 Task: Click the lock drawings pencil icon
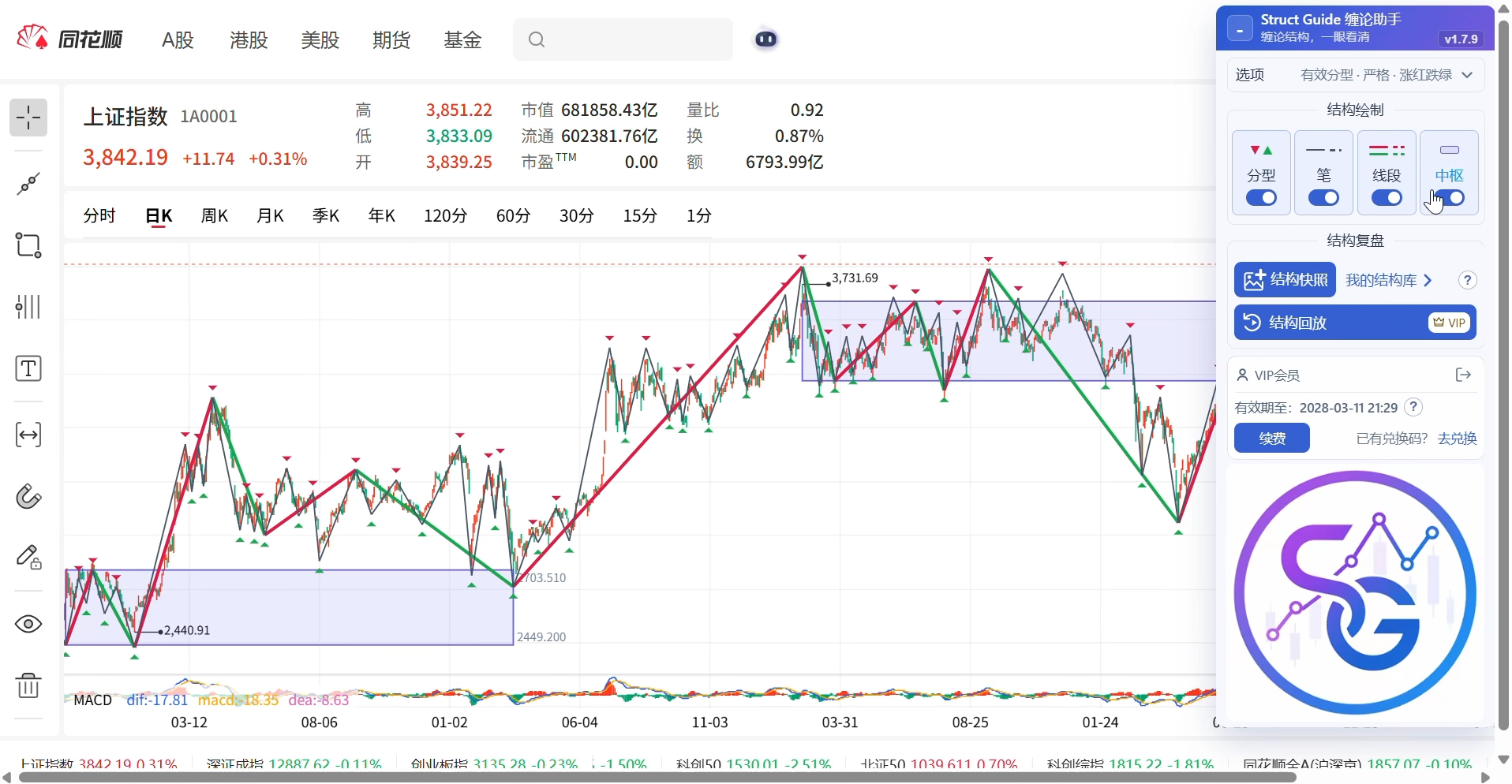click(x=28, y=558)
